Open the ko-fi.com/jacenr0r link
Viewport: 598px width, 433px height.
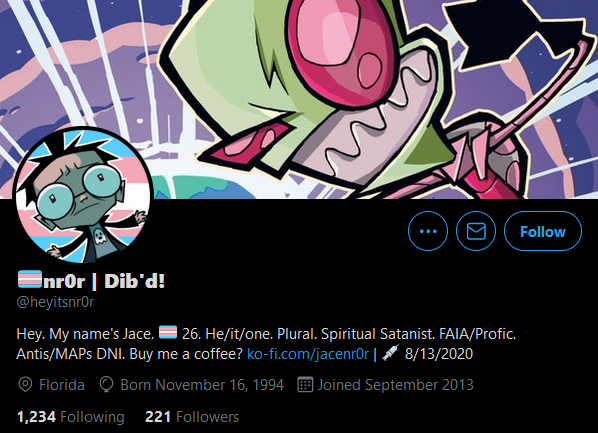(x=308, y=354)
